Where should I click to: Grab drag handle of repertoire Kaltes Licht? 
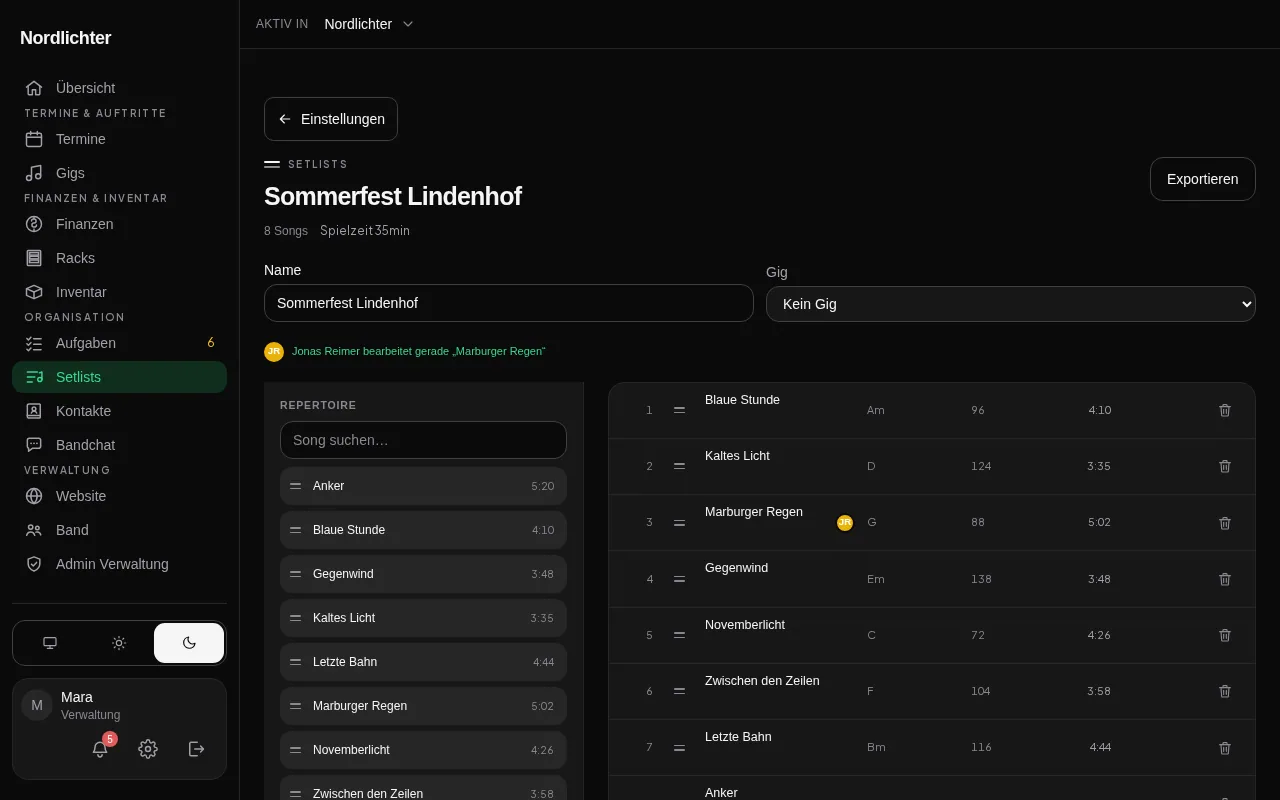[x=296, y=618]
